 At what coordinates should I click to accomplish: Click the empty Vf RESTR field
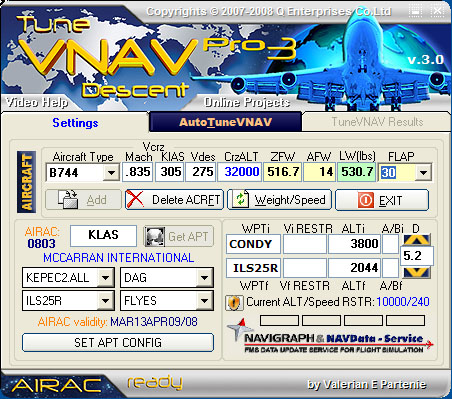pyautogui.click(x=305, y=268)
